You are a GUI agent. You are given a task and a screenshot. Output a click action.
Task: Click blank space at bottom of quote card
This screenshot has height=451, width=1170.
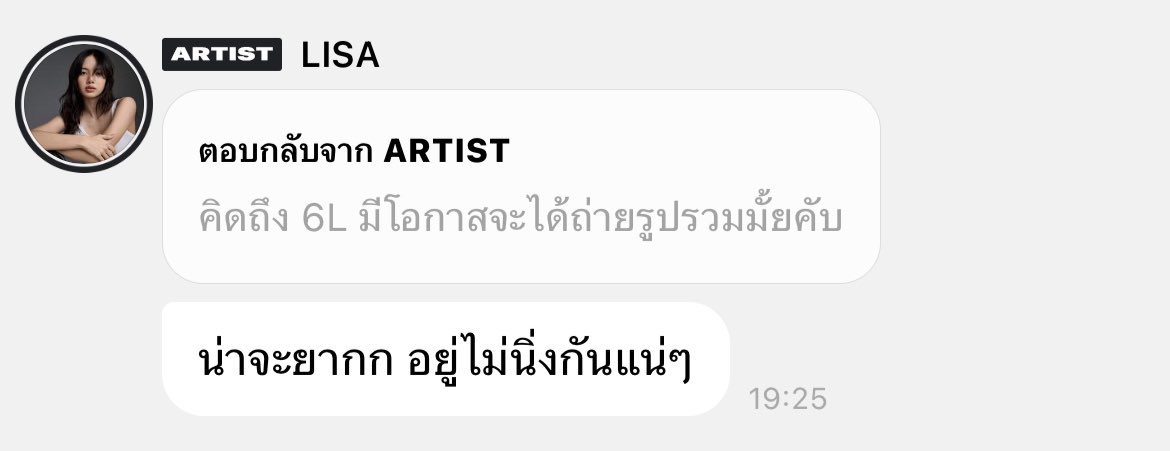click(x=521, y=263)
